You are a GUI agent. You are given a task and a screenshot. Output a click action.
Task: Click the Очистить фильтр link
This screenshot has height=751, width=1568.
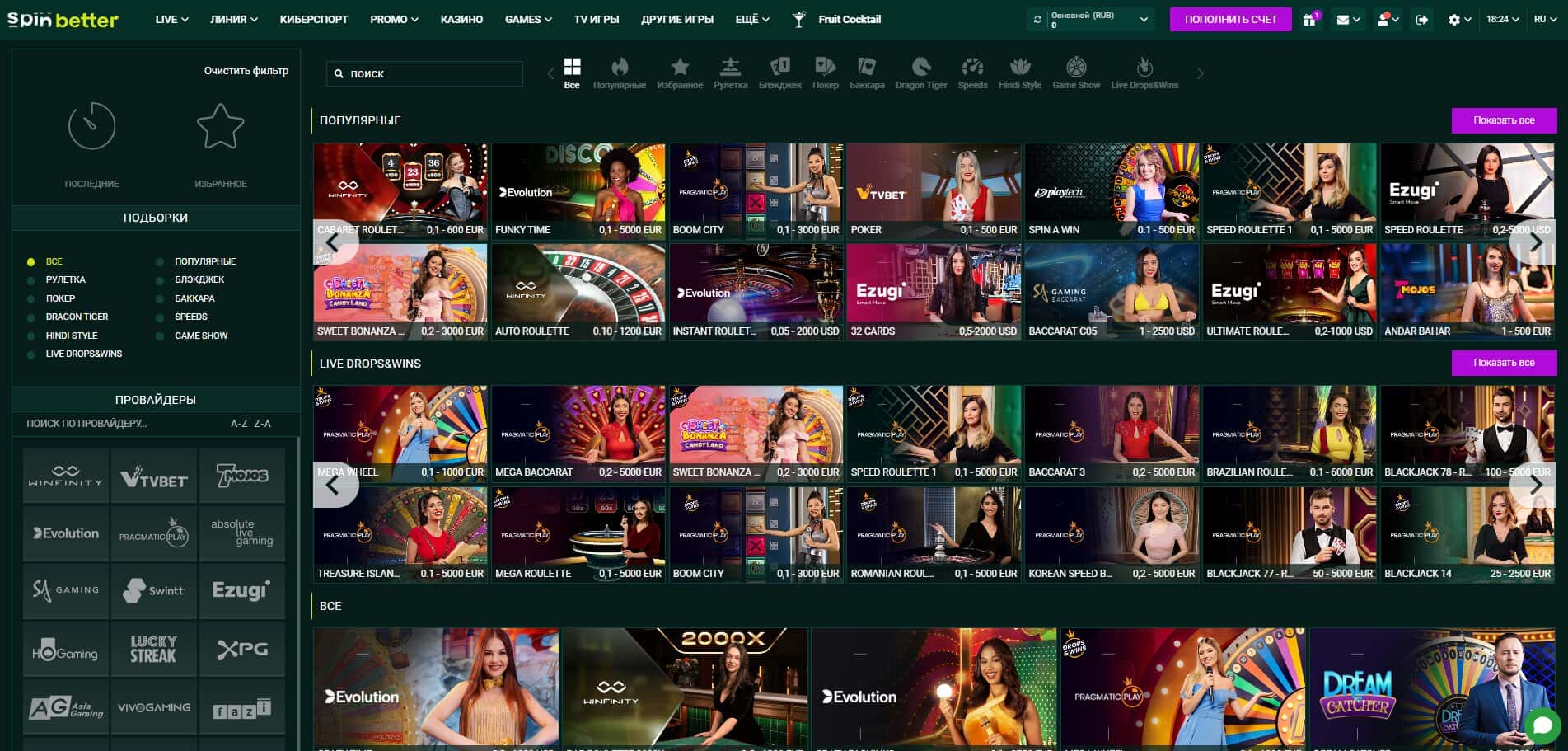point(246,71)
